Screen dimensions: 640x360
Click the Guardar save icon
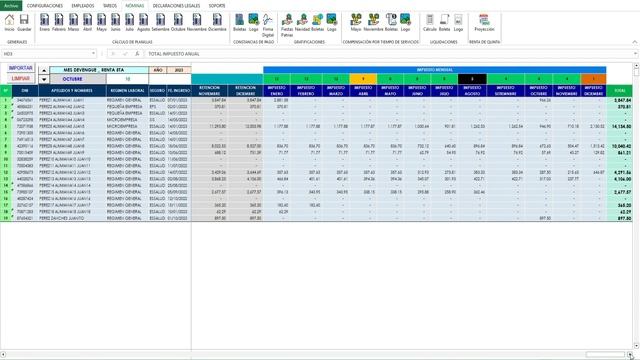(24, 22)
